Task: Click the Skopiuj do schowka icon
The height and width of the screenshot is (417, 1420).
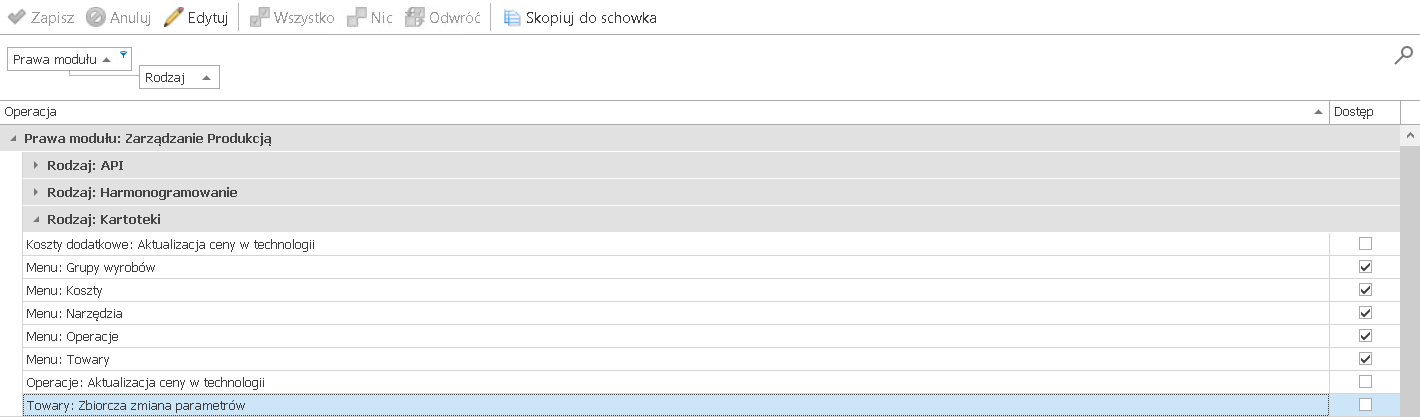Action: [x=512, y=18]
